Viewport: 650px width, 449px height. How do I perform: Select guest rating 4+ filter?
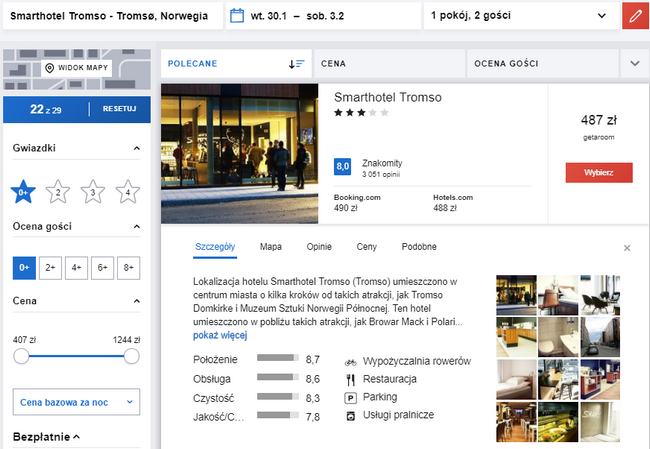coord(76,268)
